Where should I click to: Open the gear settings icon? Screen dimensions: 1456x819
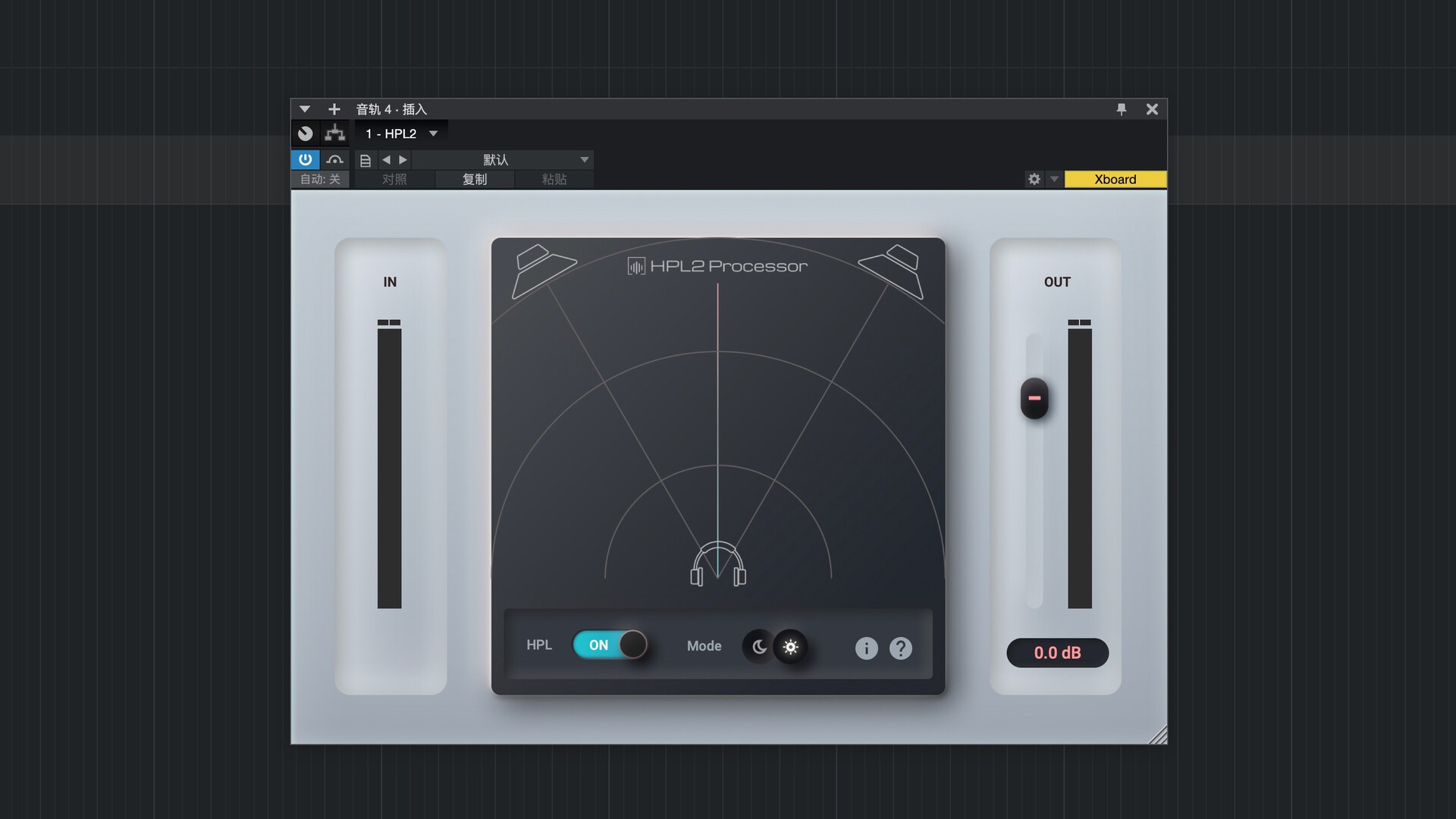click(x=1034, y=179)
